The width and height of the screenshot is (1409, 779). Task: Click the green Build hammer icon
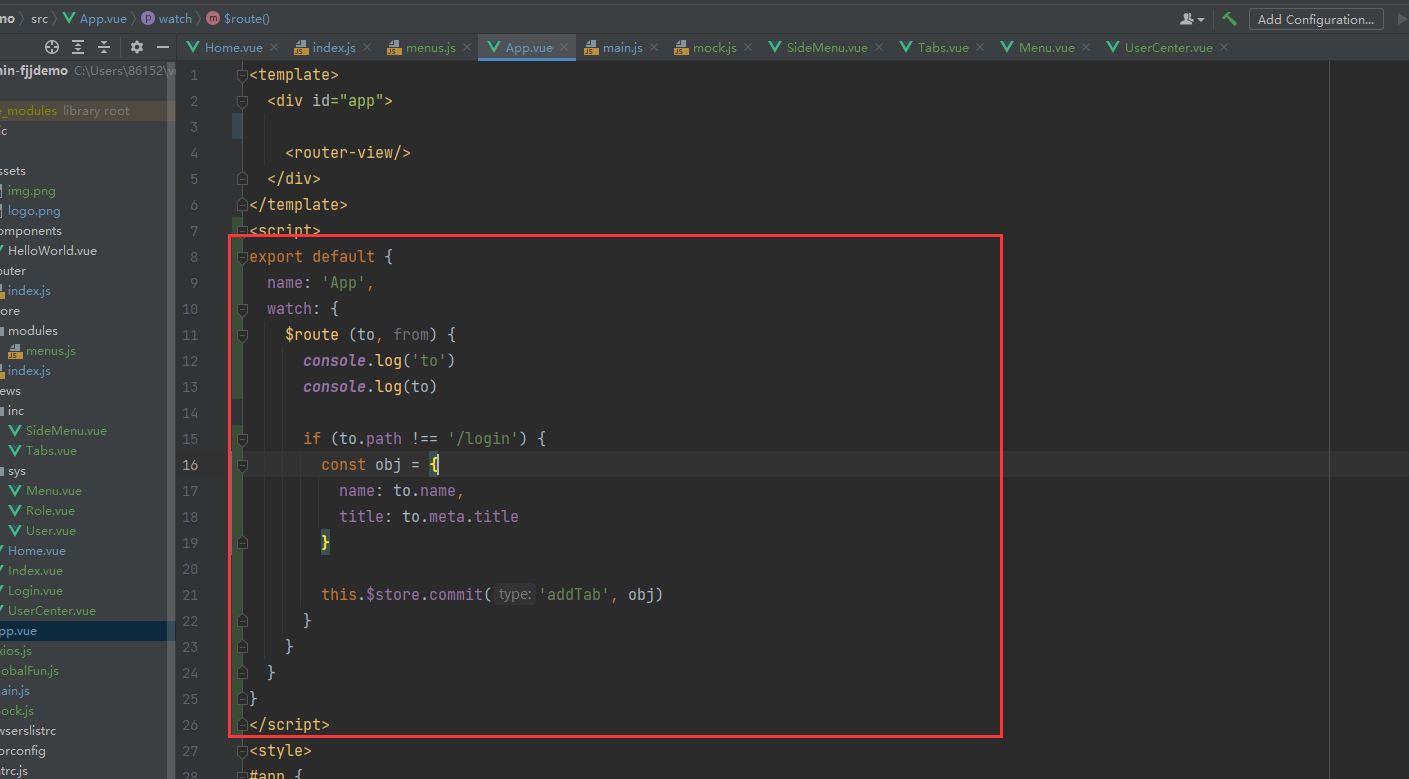[1229, 19]
